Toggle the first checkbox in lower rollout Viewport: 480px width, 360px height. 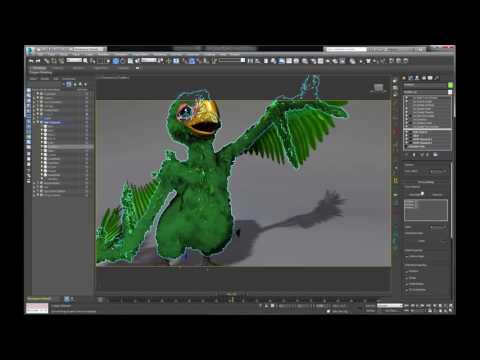click(407, 257)
